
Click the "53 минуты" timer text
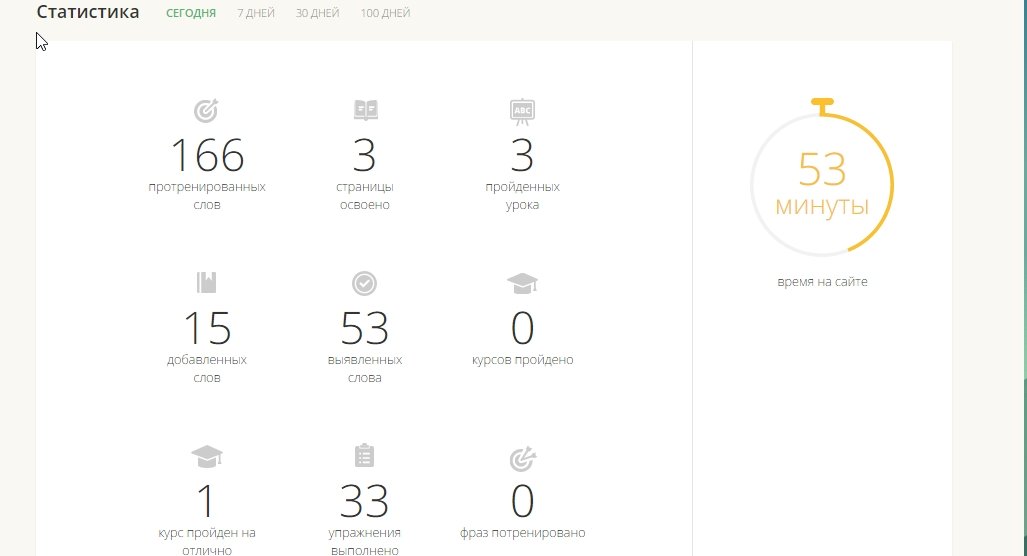point(822,187)
